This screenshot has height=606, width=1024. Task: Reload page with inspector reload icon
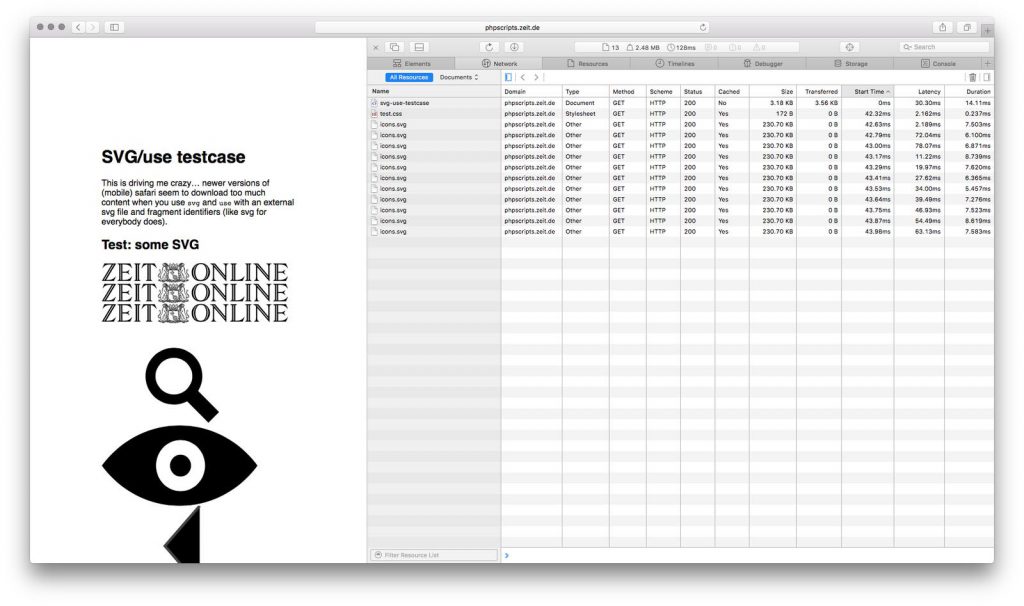coord(488,47)
